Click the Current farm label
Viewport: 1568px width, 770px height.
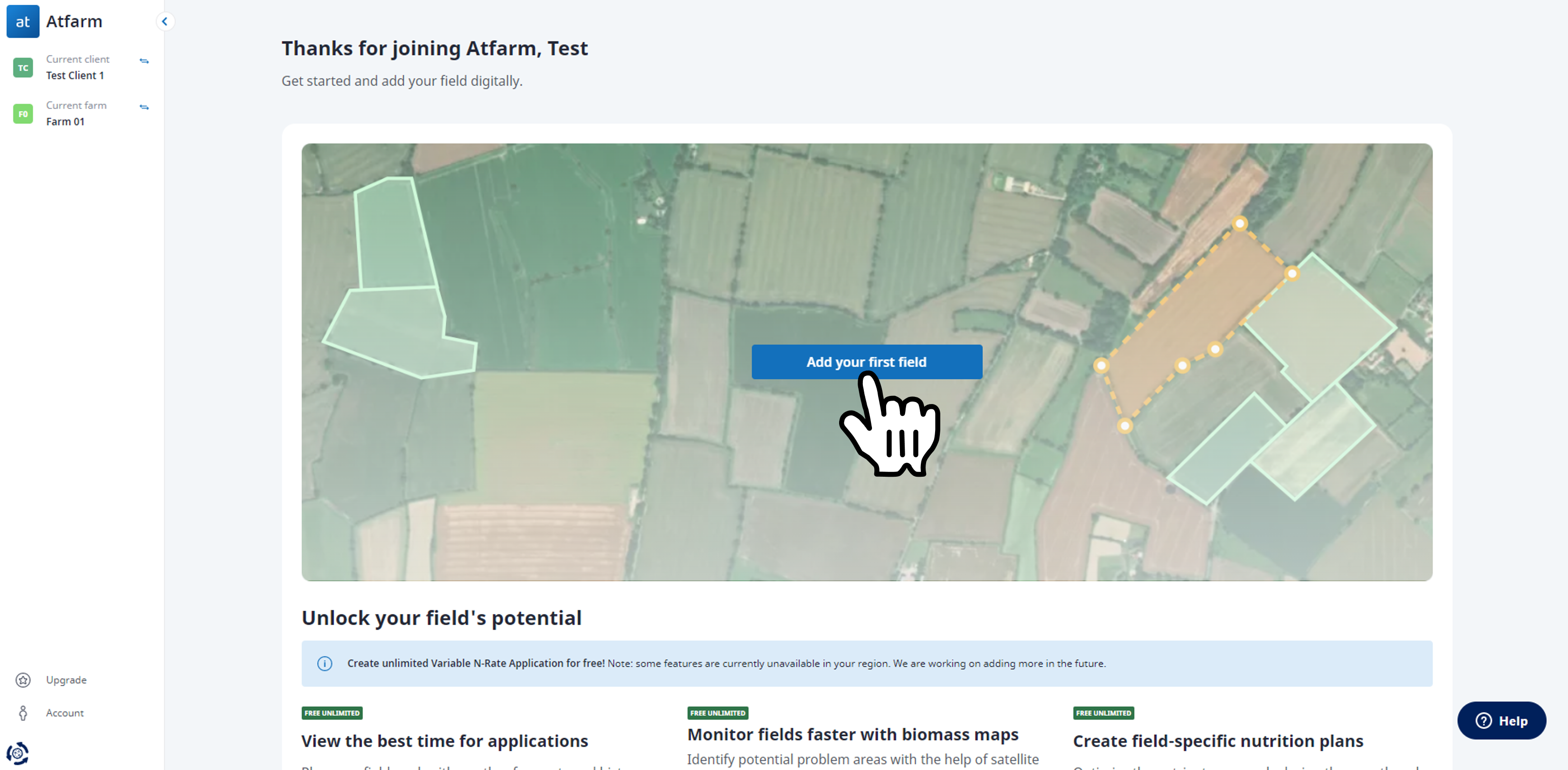(x=76, y=106)
